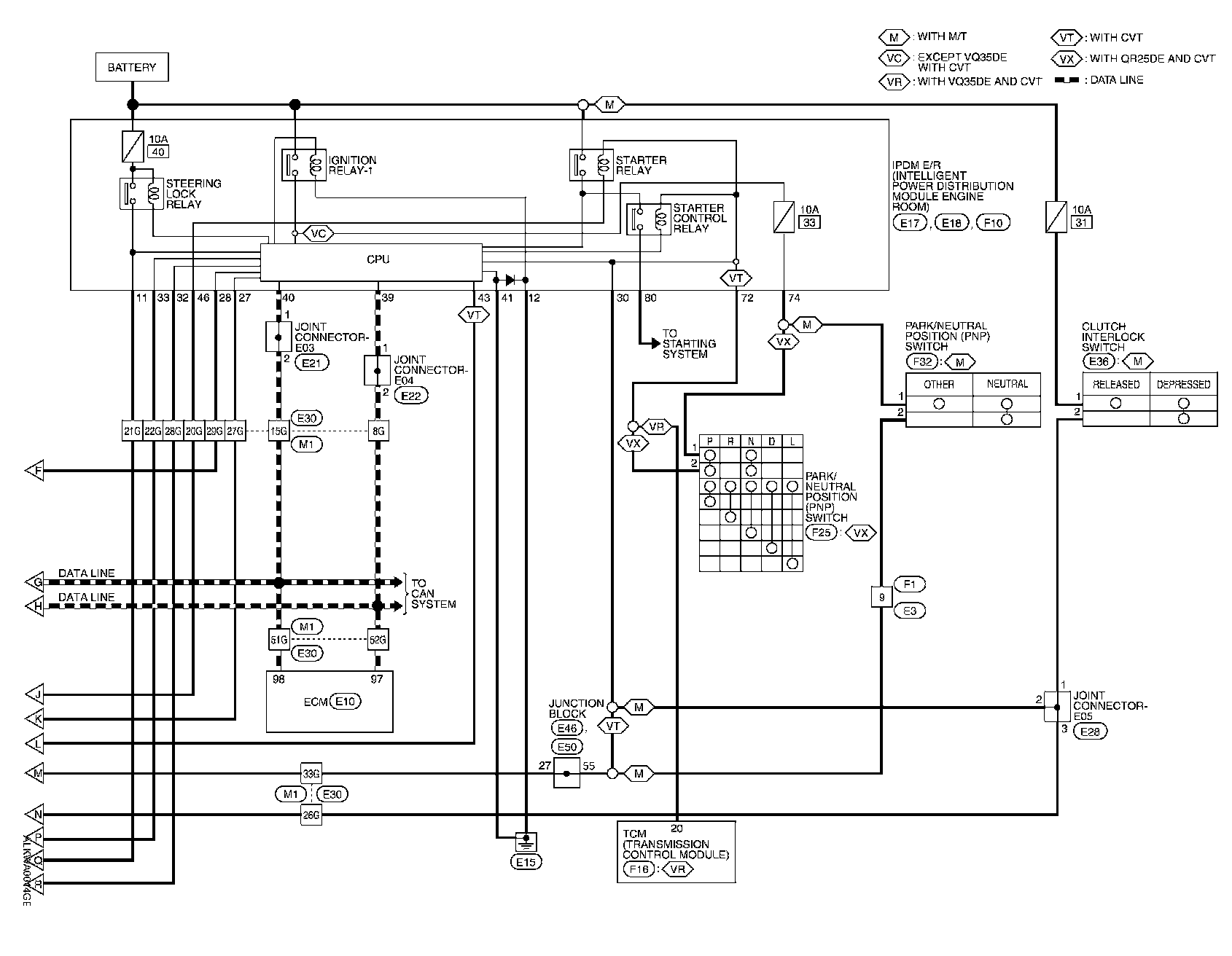Select the Steering Lock Relay symbol
The width and height of the screenshot is (1232, 956).
tap(137, 193)
